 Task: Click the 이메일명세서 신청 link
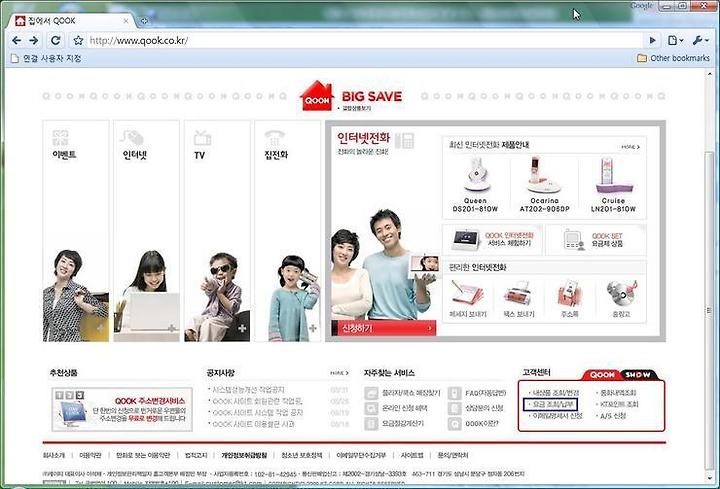[557, 416]
